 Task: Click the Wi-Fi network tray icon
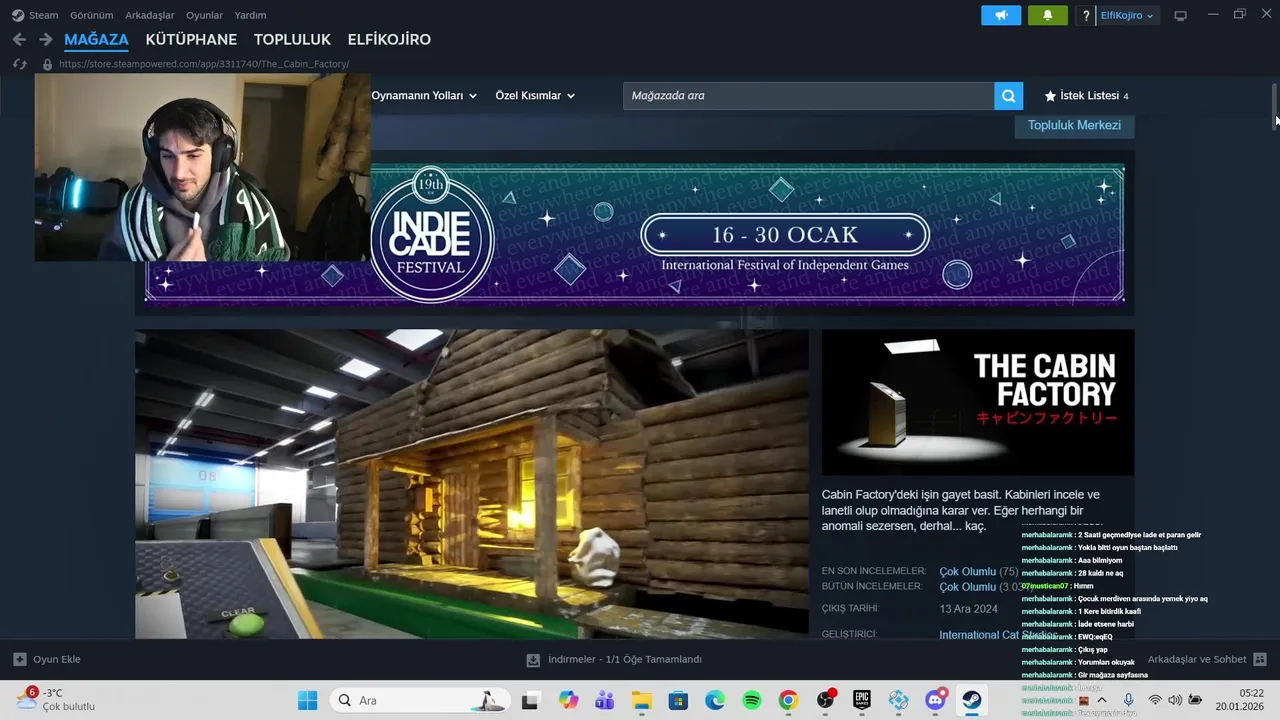click(1155, 700)
